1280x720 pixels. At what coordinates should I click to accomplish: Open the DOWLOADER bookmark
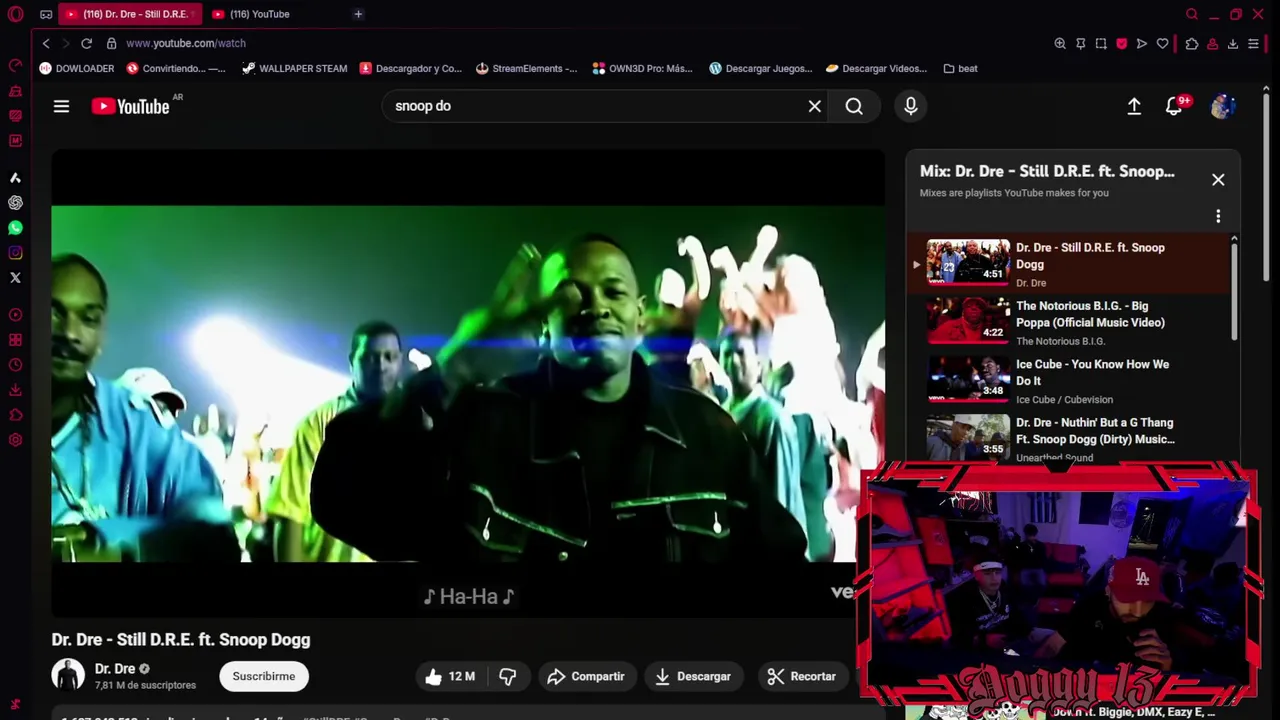click(x=77, y=68)
